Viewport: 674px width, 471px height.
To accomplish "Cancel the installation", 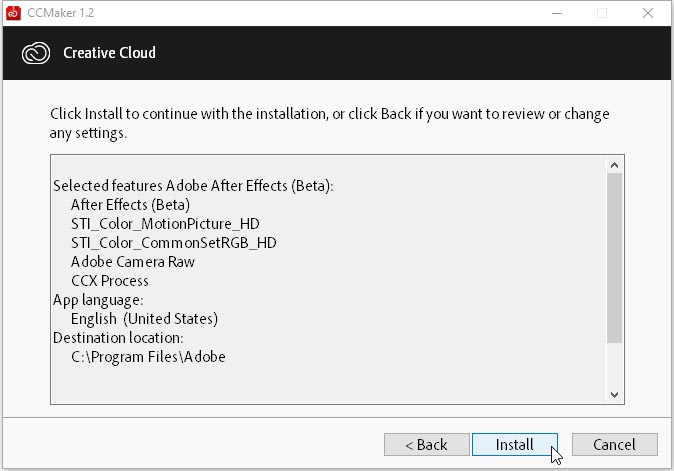I will (x=614, y=444).
